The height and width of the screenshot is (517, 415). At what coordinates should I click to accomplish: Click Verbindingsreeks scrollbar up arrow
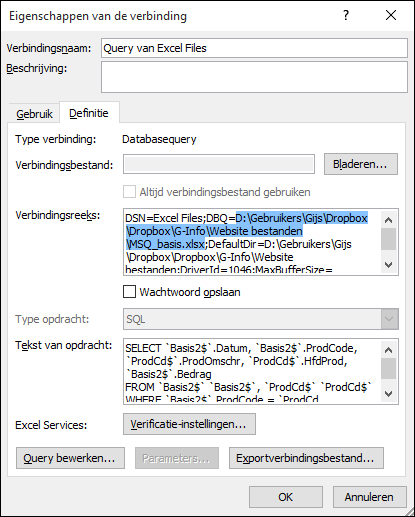[388, 220]
